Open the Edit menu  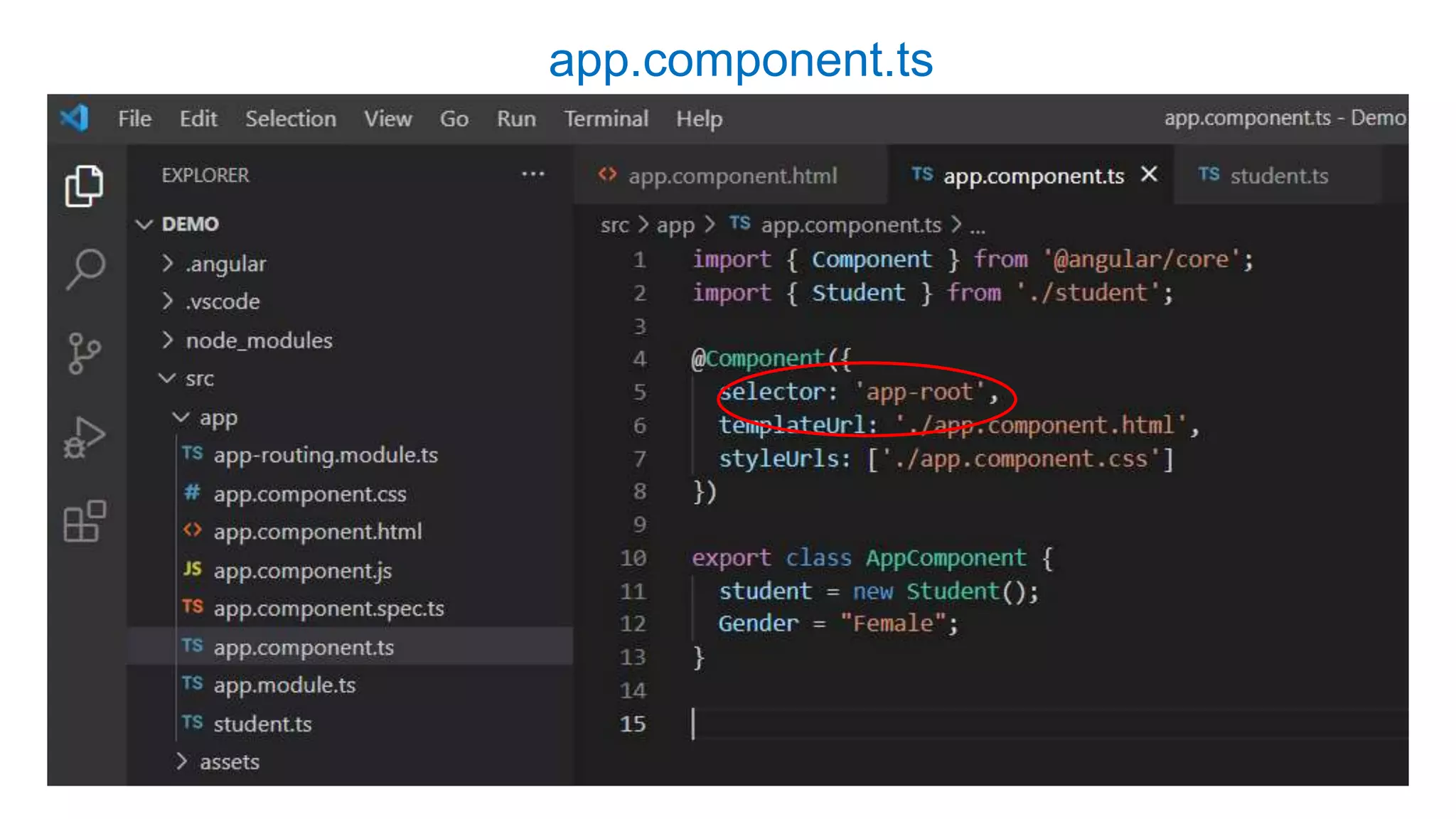pyautogui.click(x=198, y=119)
